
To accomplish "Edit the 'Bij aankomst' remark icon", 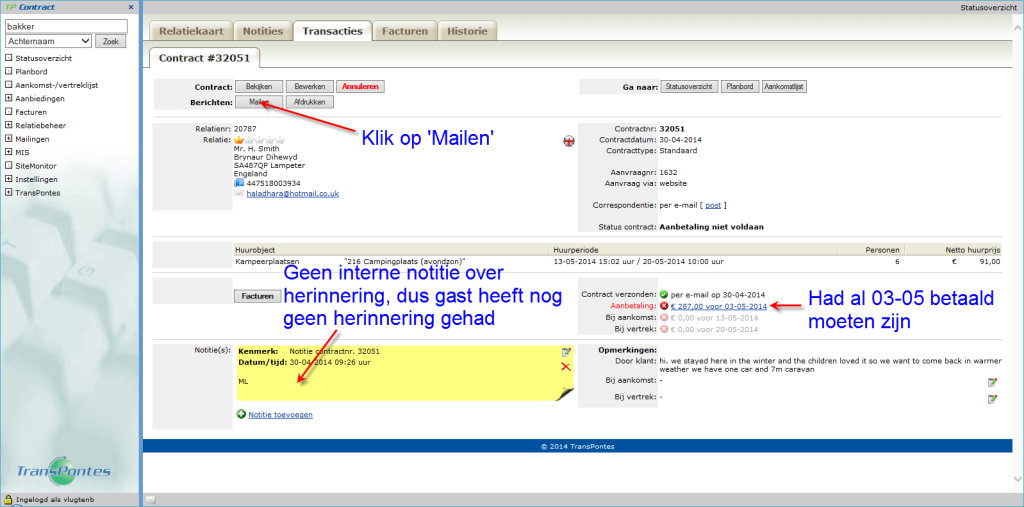I will tap(992, 382).
